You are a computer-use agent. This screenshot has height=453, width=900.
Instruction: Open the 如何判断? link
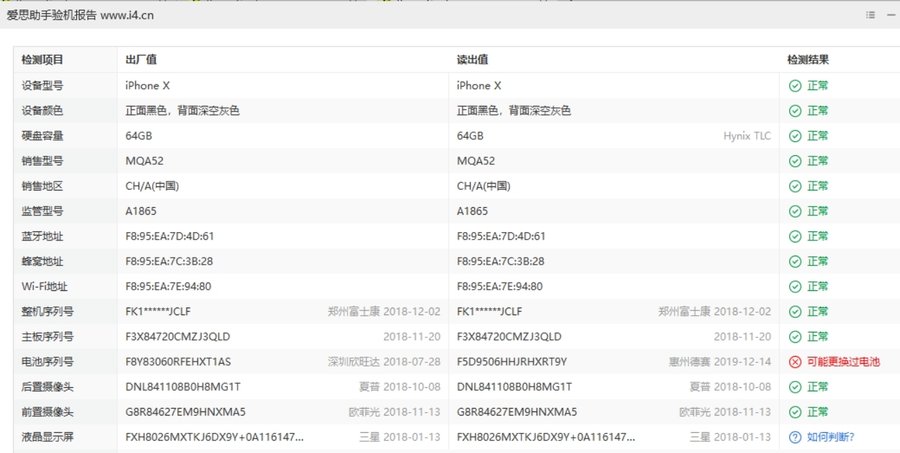831,437
